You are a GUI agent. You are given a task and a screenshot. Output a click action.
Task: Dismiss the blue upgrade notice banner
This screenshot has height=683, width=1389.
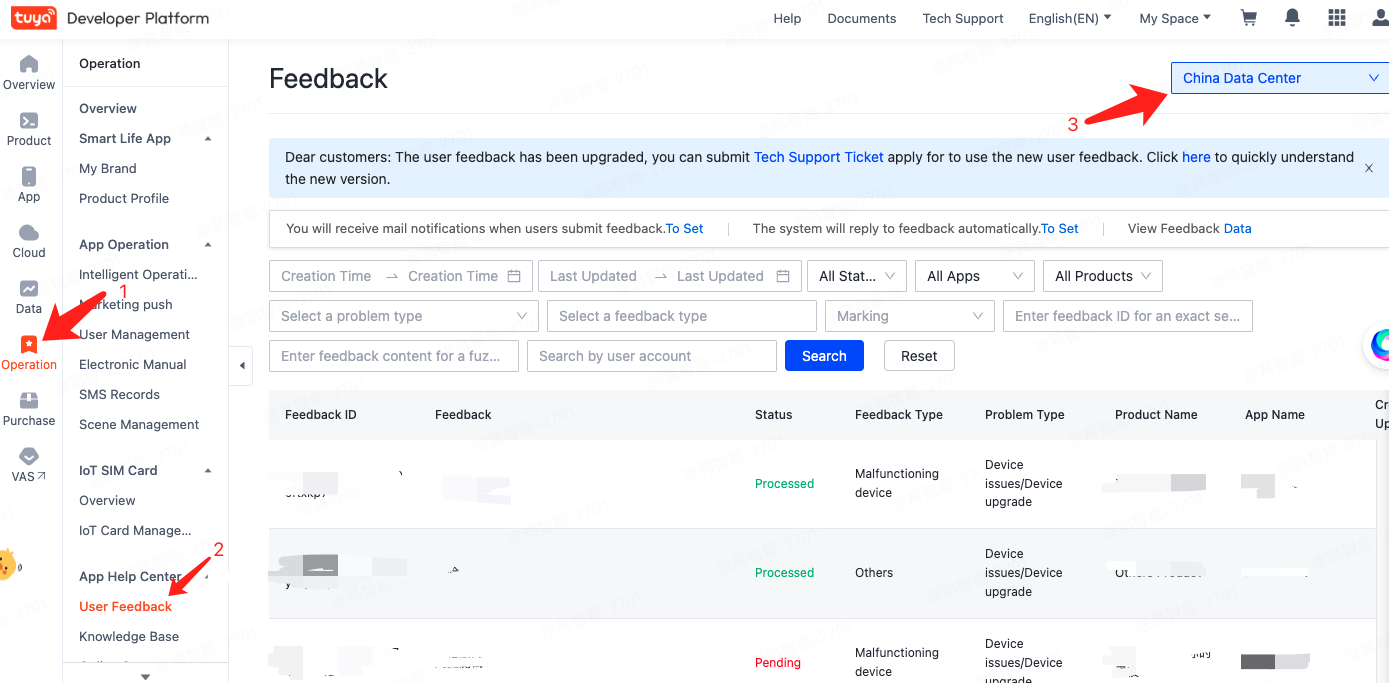click(1369, 168)
